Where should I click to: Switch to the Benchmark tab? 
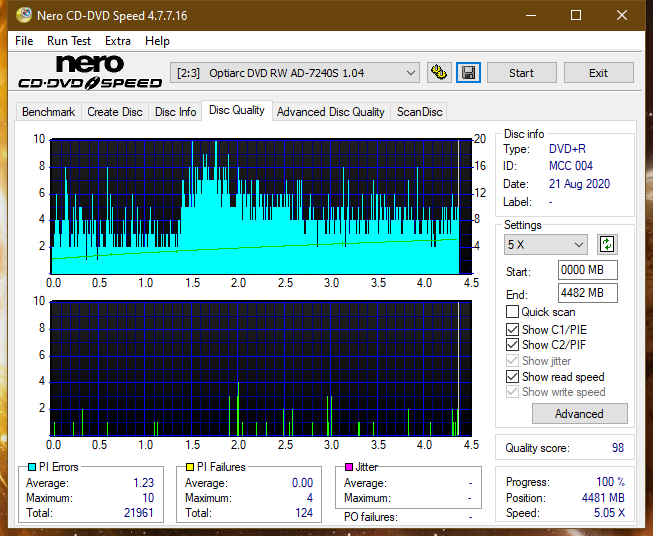[49, 112]
